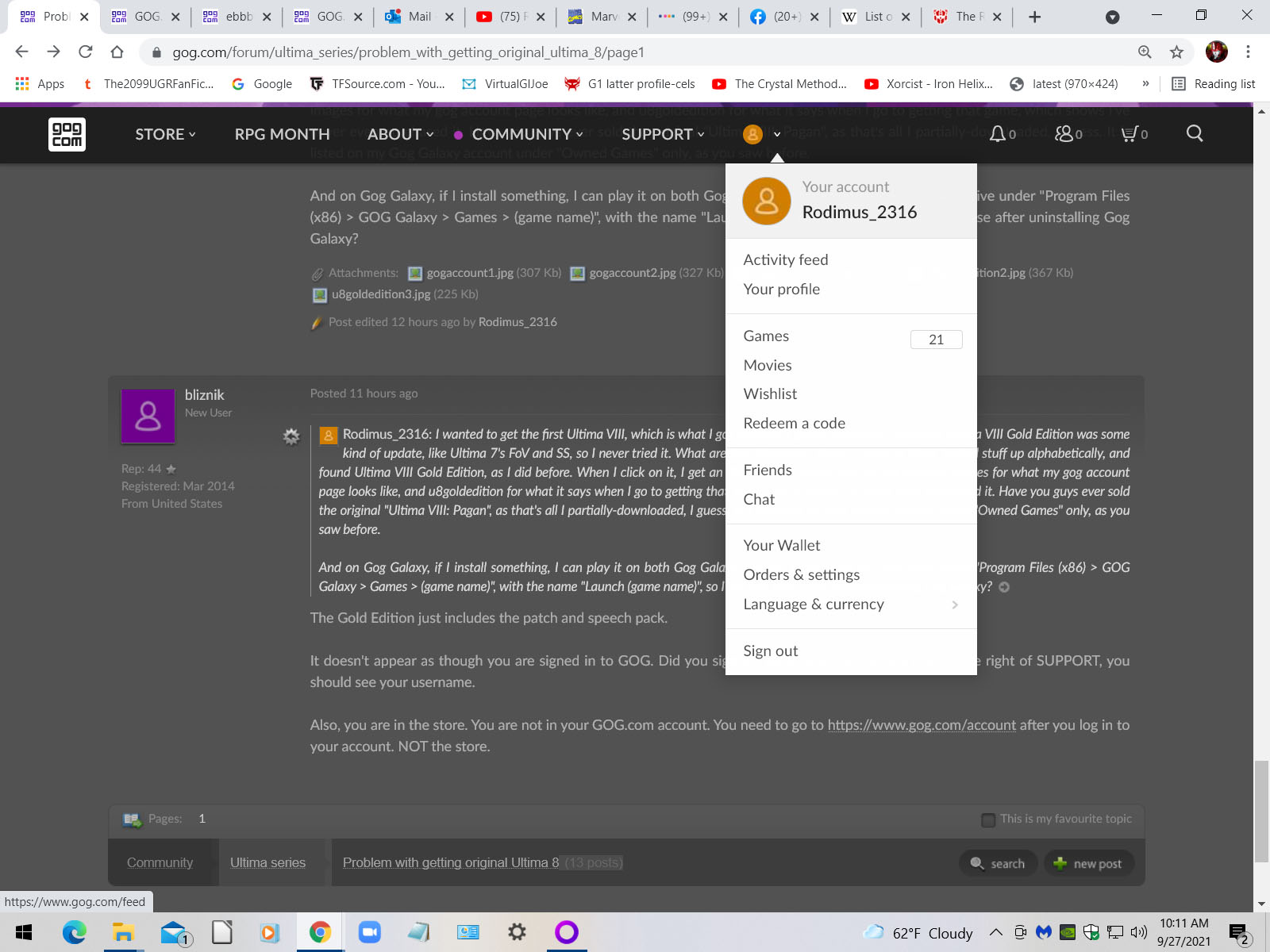1270x952 pixels.
Task: Collapse the account dropdown chevron
Action: tap(777, 135)
